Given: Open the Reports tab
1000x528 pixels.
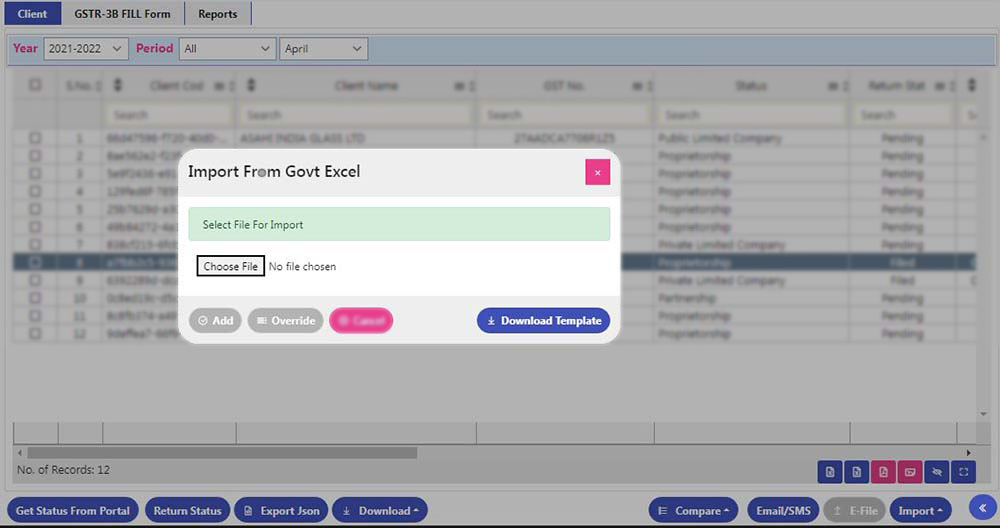Looking at the screenshot, I should [x=217, y=14].
